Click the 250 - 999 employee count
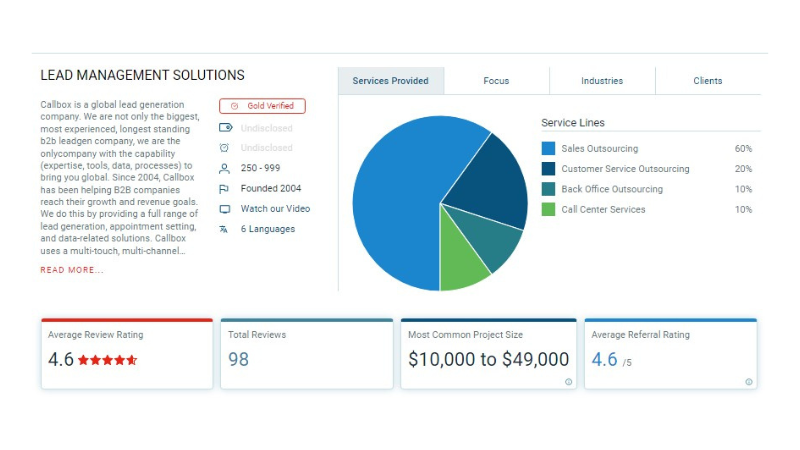 (260, 168)
